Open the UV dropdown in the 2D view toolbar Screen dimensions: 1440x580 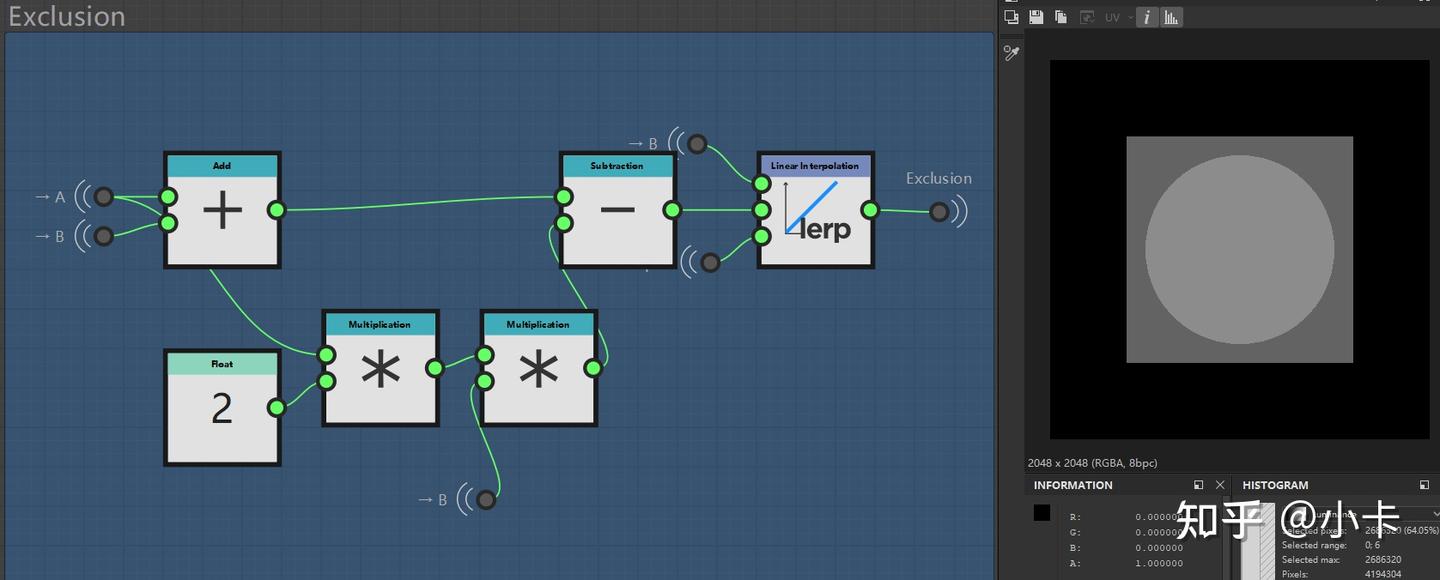click(x=1119, y=17)
